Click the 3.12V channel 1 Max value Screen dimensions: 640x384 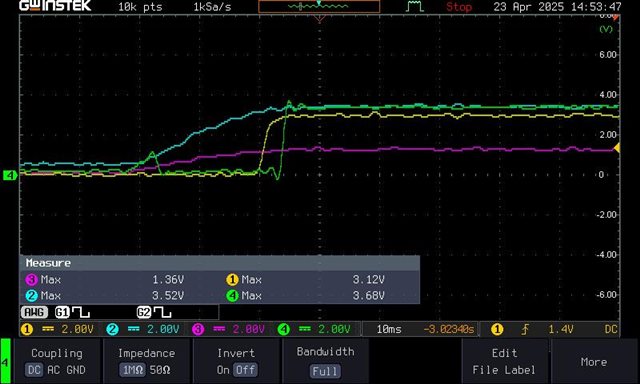(x=368, y=280)
